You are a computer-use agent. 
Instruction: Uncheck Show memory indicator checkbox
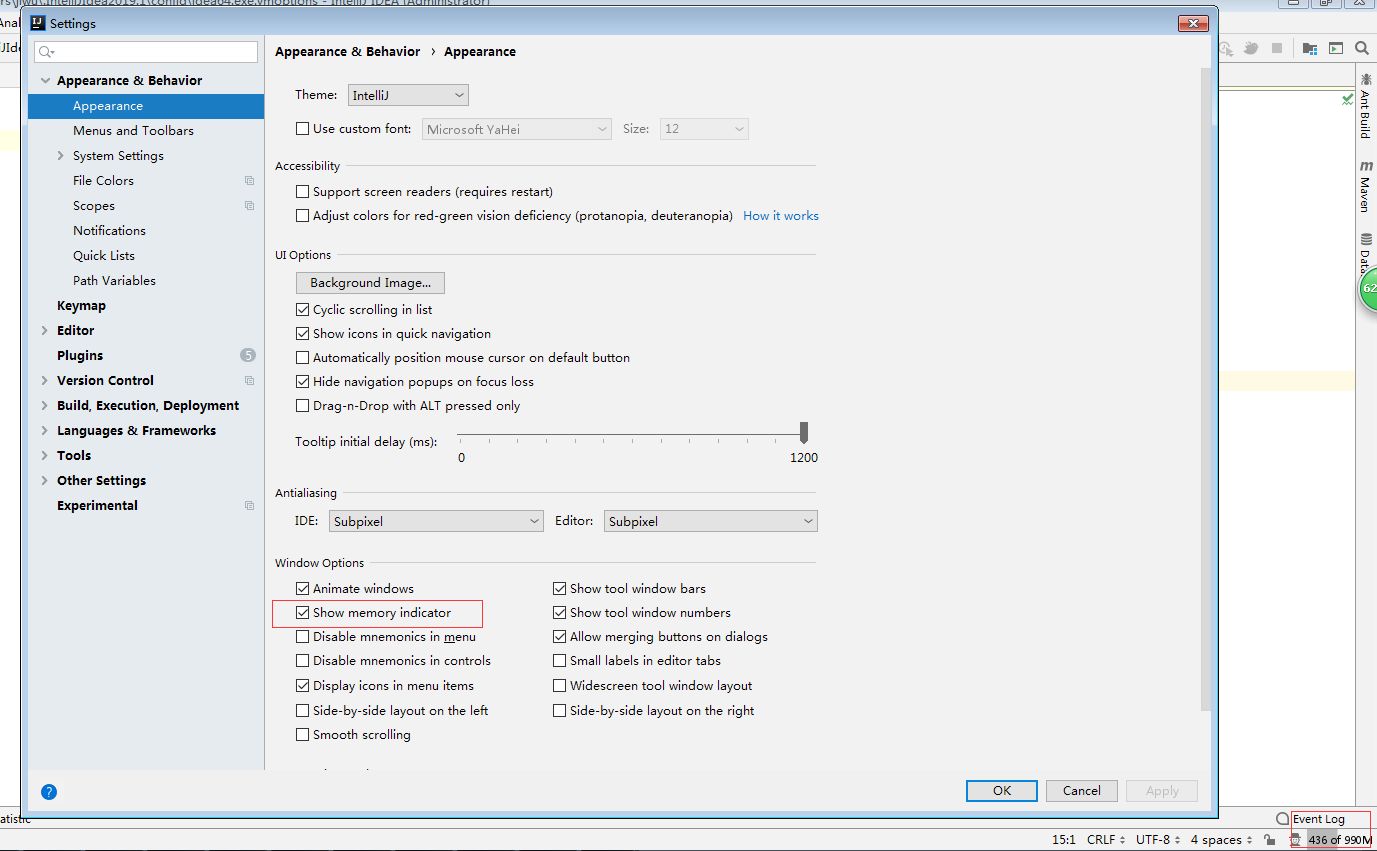[303, 613]
